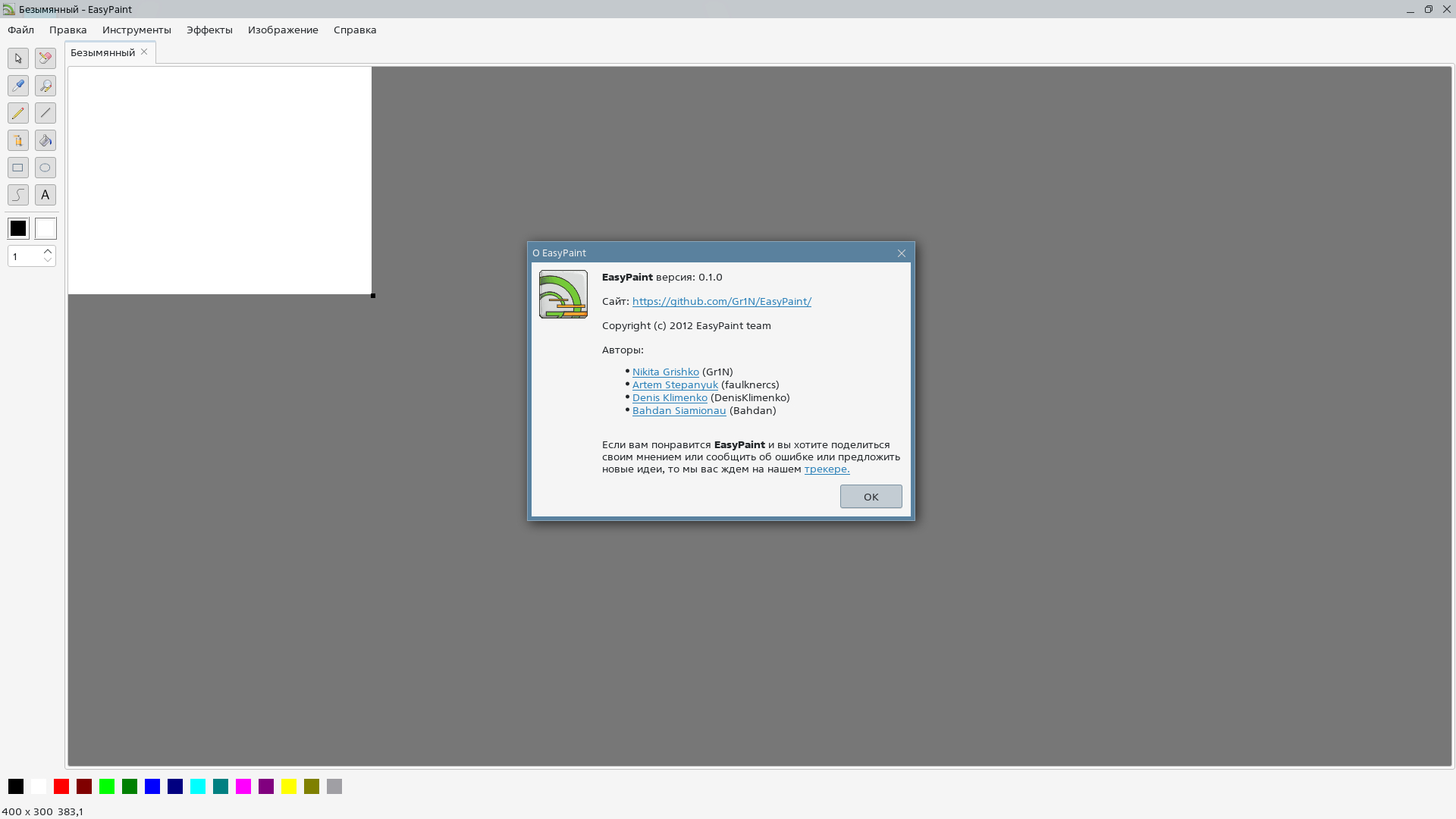
Task: Click the Copyright (c) 2012 EasyPaint team text
Action: (686, 325)
